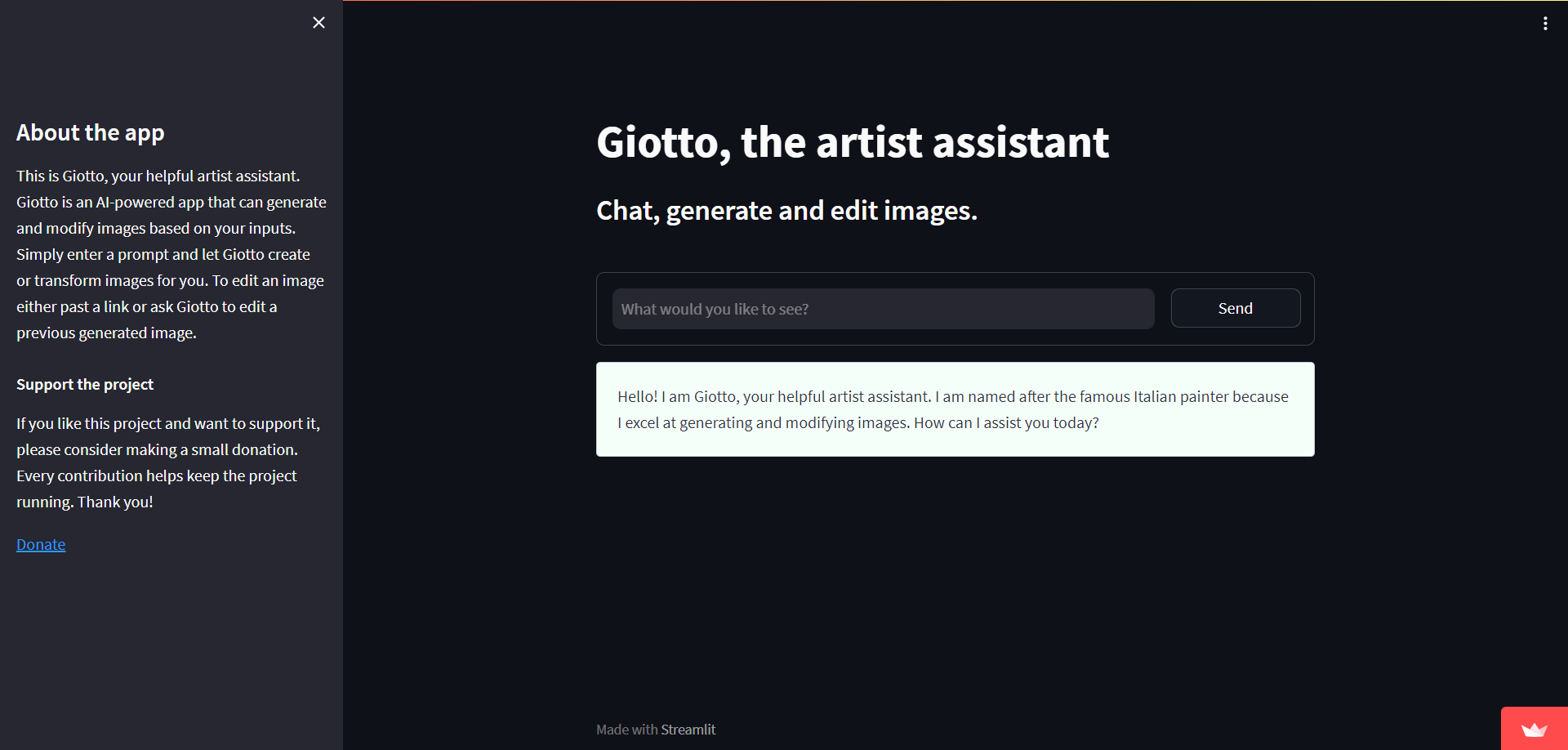Click the donation thank-you paragraph
This screenshot has height=750, width=1568.
pyautogui.click(x=168, y=462)
